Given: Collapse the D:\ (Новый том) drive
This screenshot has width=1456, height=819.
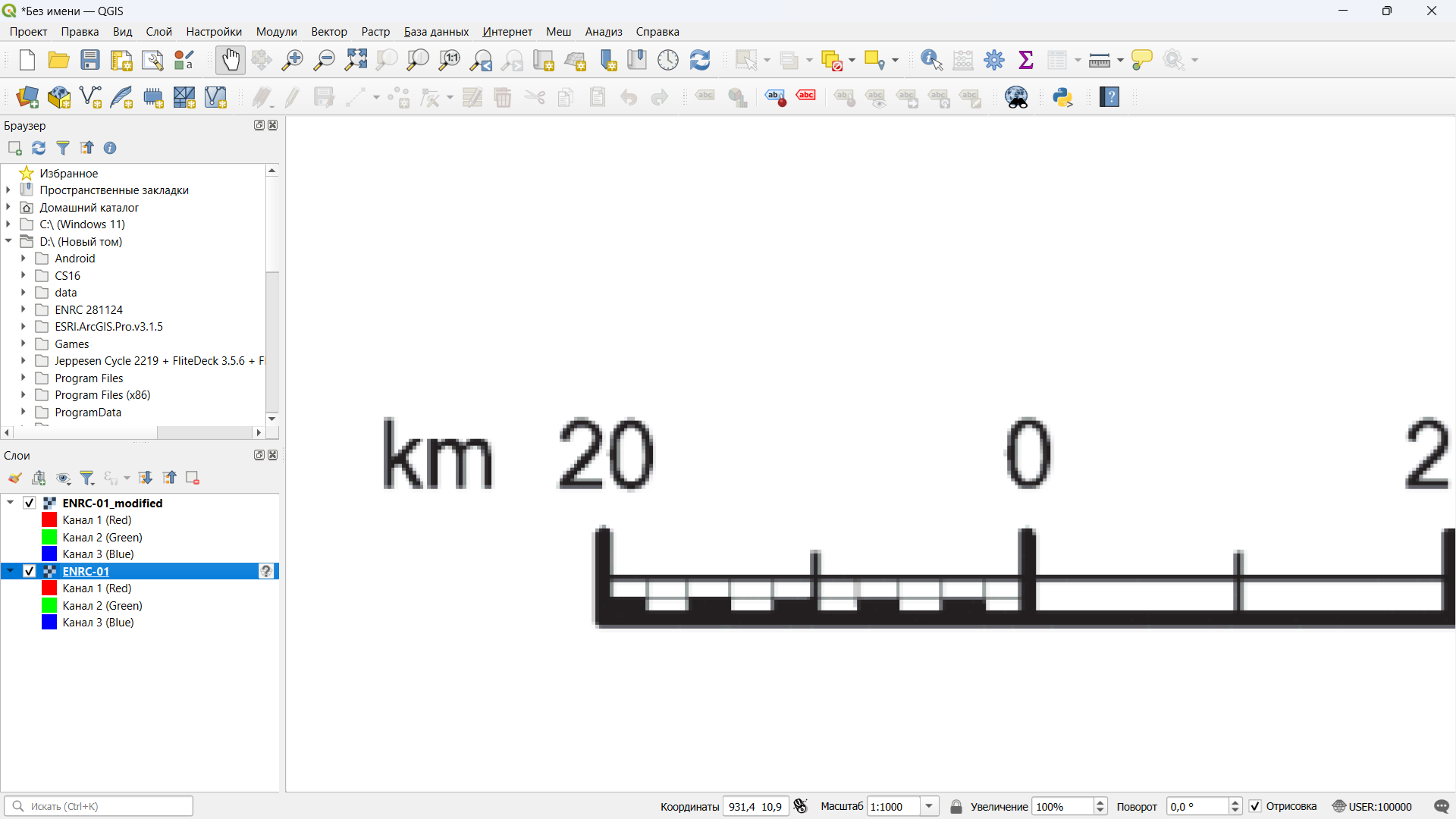Looking at the screenshot, I should 8,241.
